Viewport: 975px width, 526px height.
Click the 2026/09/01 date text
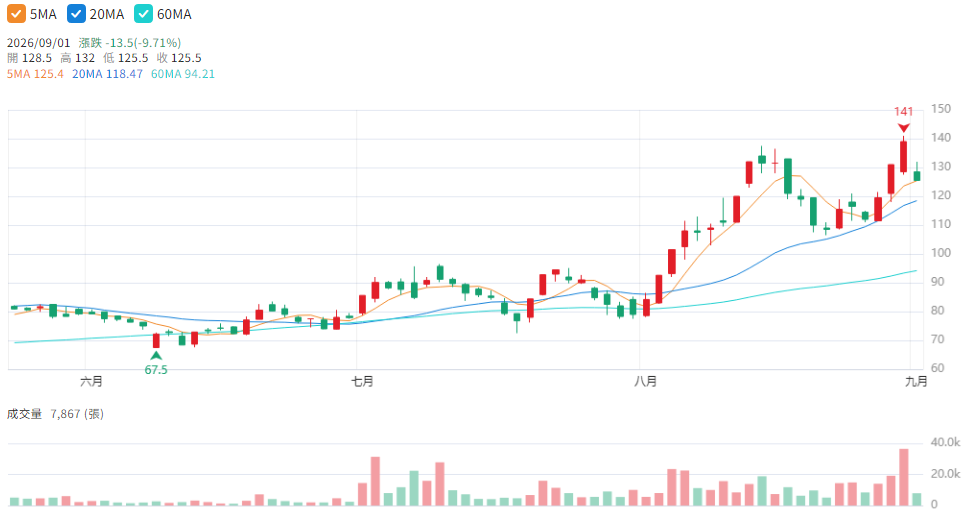pyautogui.click(x=39, y=43)
